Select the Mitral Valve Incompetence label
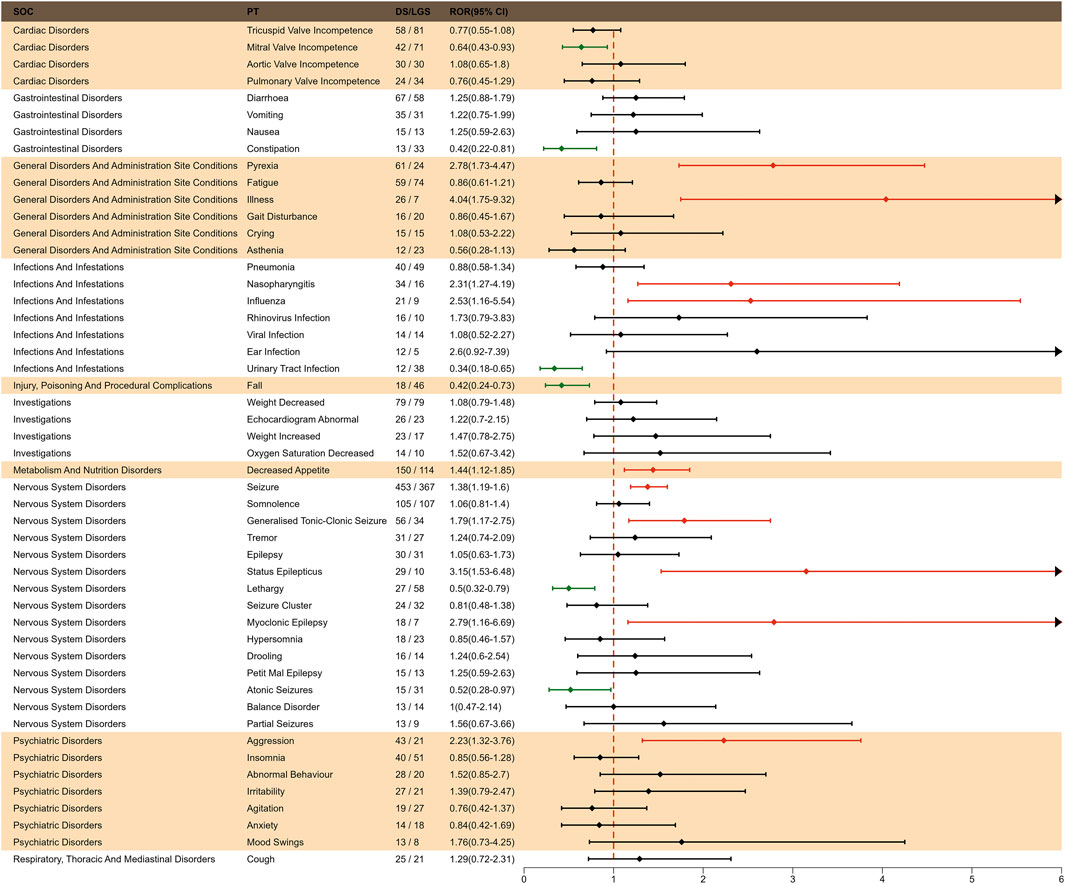The image size is (1065, 884). tap(302, 48)
